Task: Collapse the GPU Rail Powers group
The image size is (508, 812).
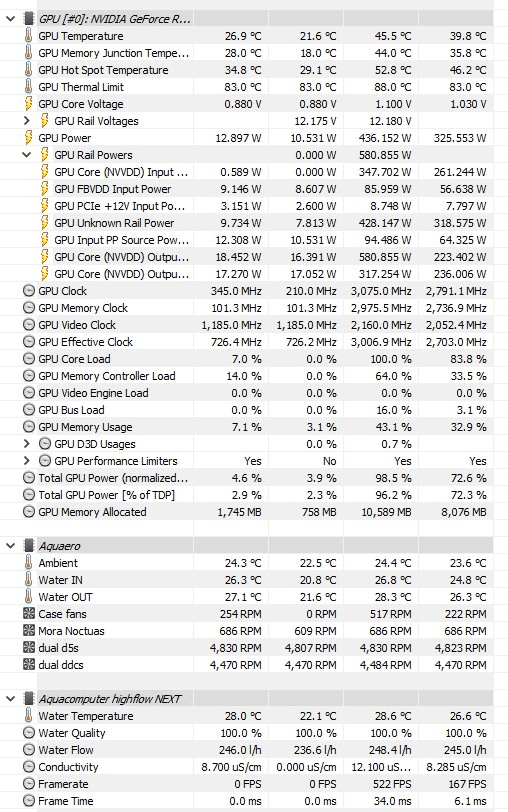Action: tap(27, 155)
